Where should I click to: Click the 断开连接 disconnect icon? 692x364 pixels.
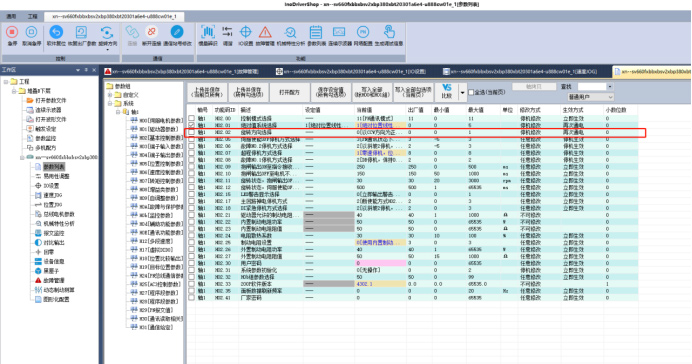click(x=151, y=35)
